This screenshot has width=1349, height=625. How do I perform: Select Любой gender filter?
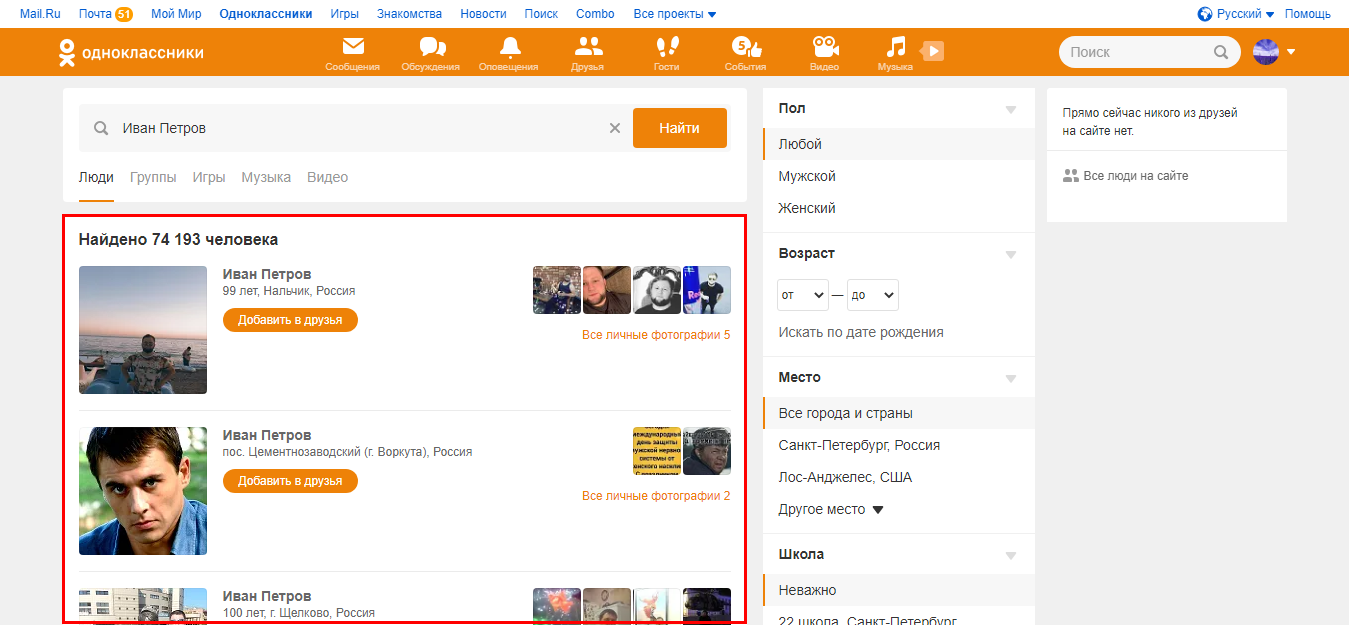[899, 144]
